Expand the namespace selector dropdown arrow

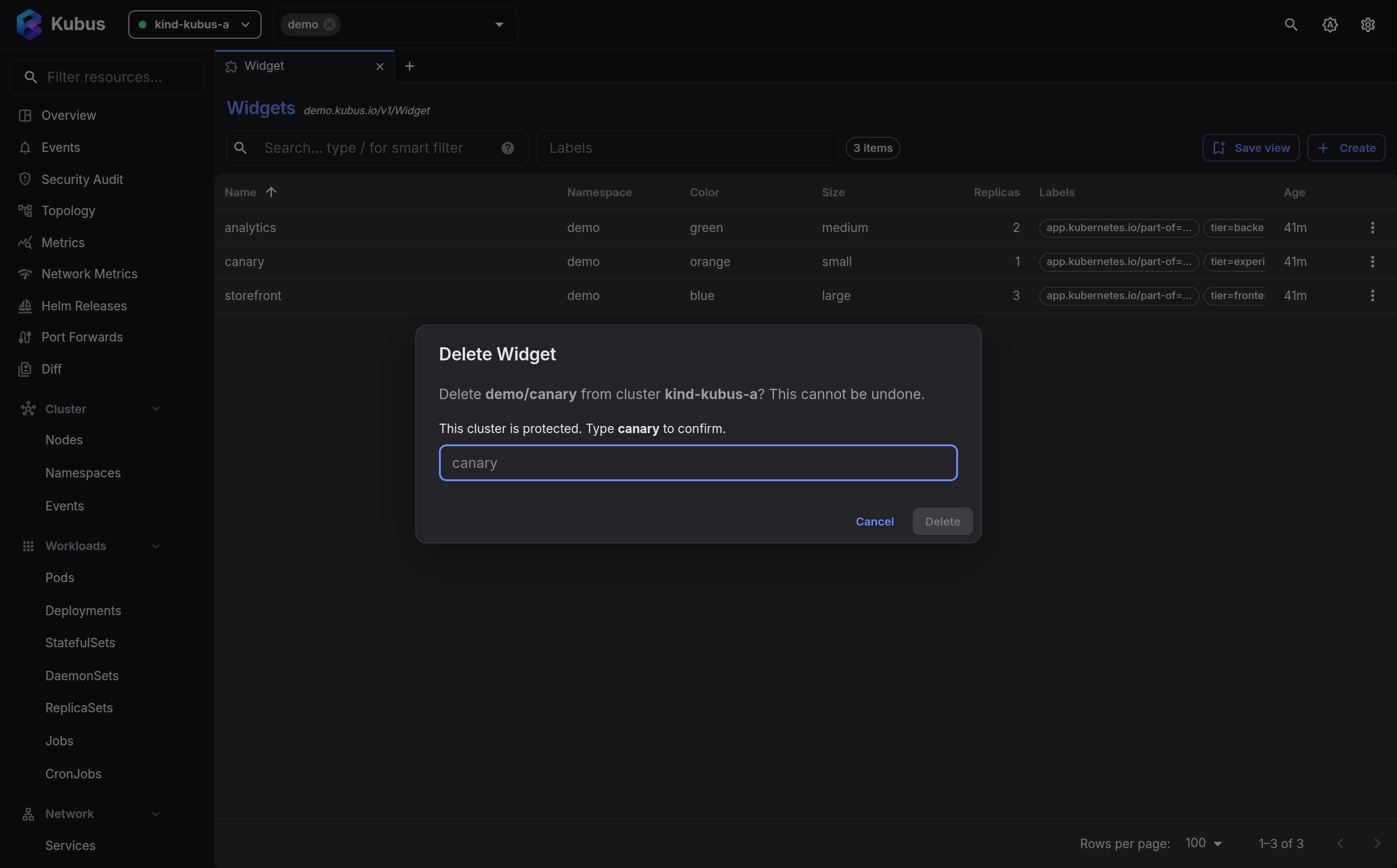coord(499,25)
